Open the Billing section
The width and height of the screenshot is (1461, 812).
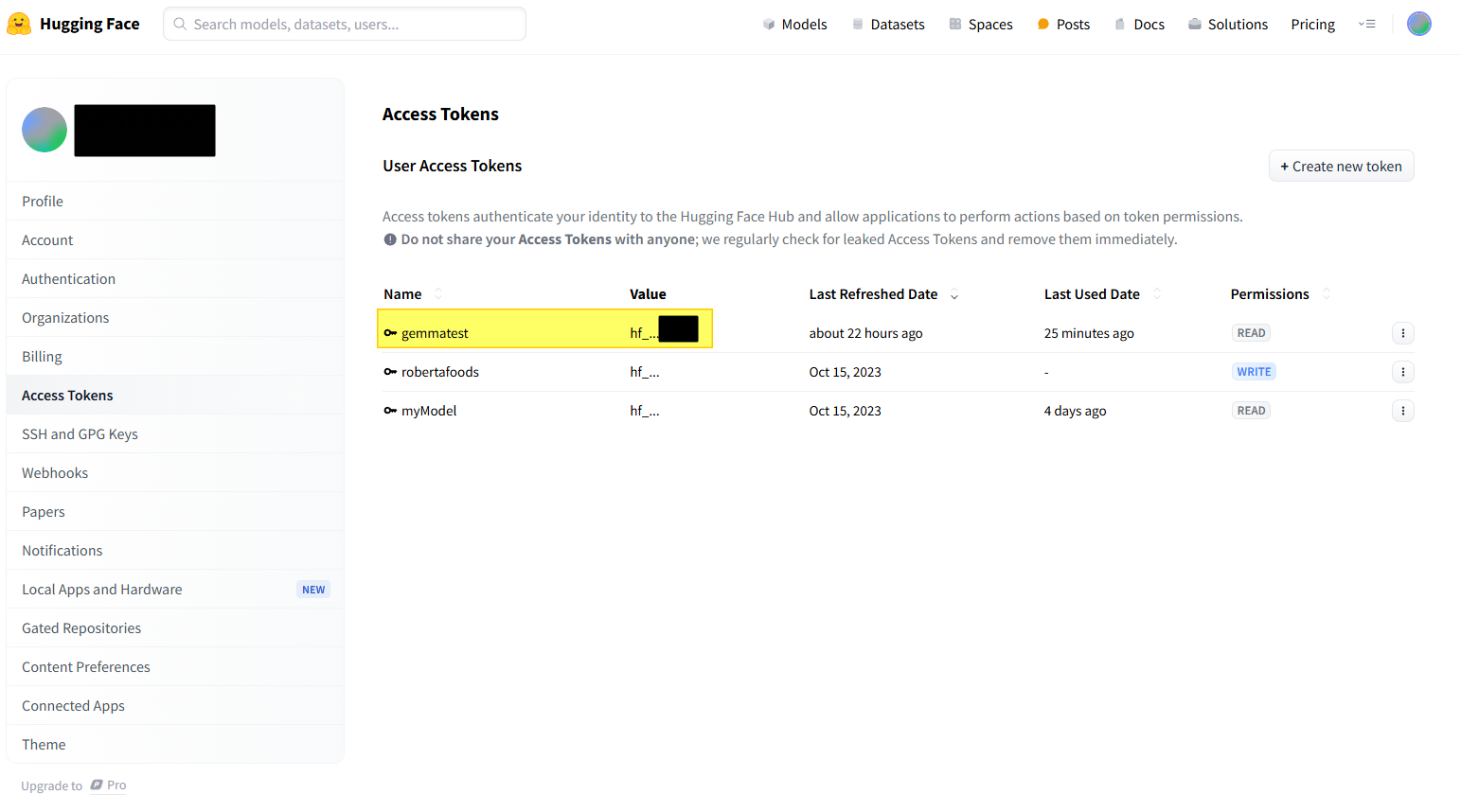[175, 357]
